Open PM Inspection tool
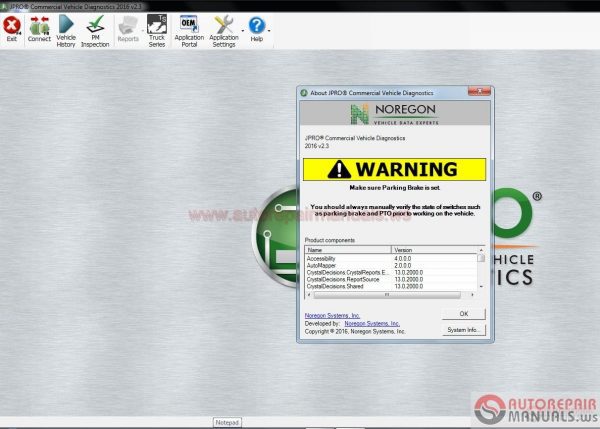600x429 pixels. tap(95, 31)
